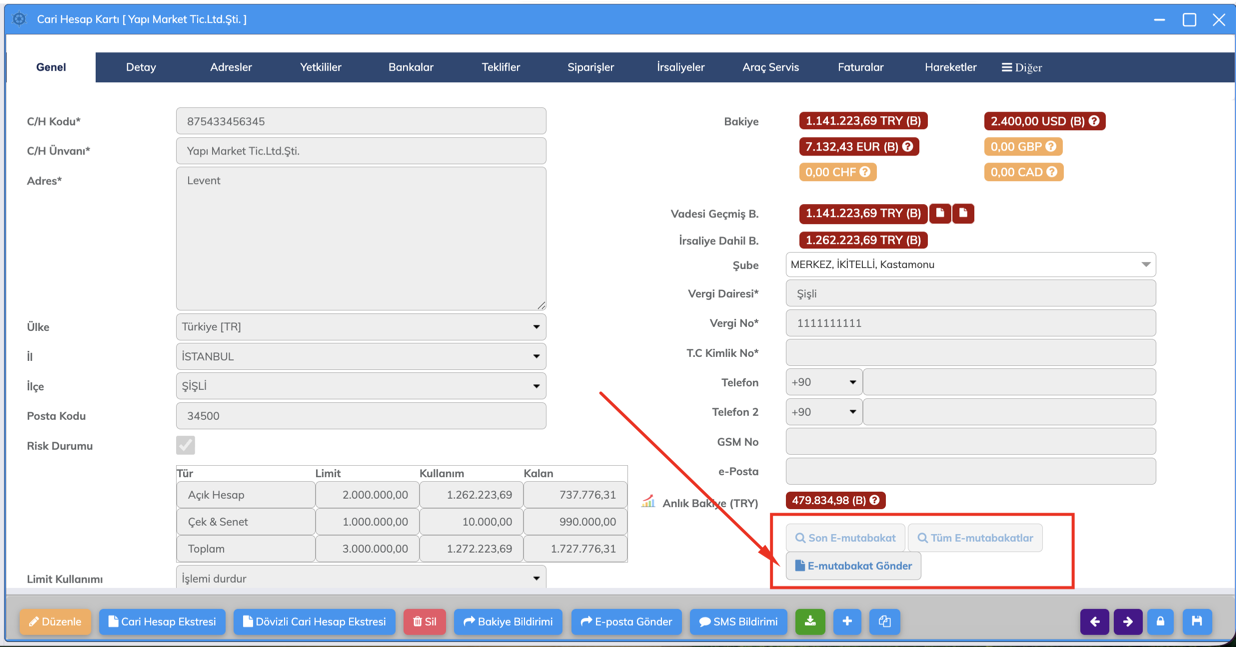The image size is (1236, 647).
Task: Click the lock icon button
Action: click(1161, 622)
